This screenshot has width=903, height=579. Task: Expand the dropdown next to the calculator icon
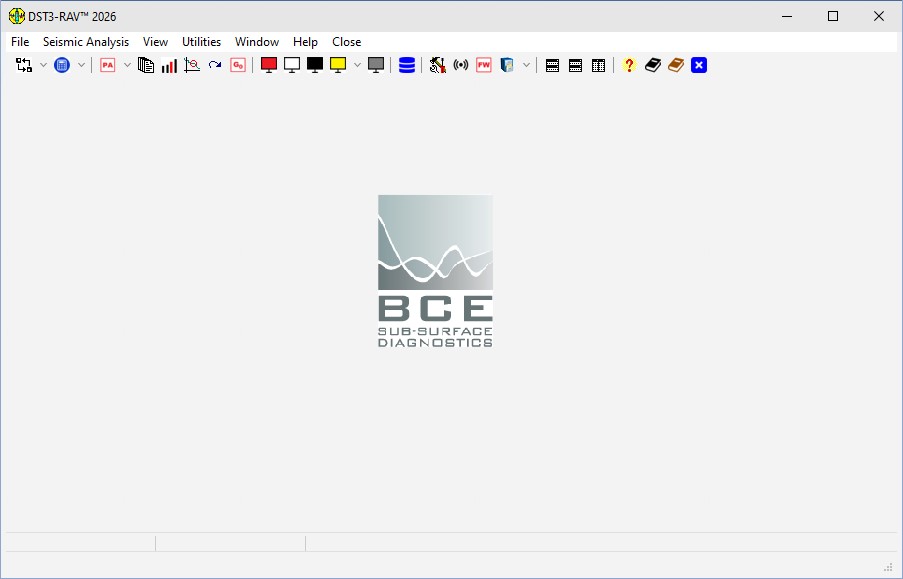coord(81,65)
